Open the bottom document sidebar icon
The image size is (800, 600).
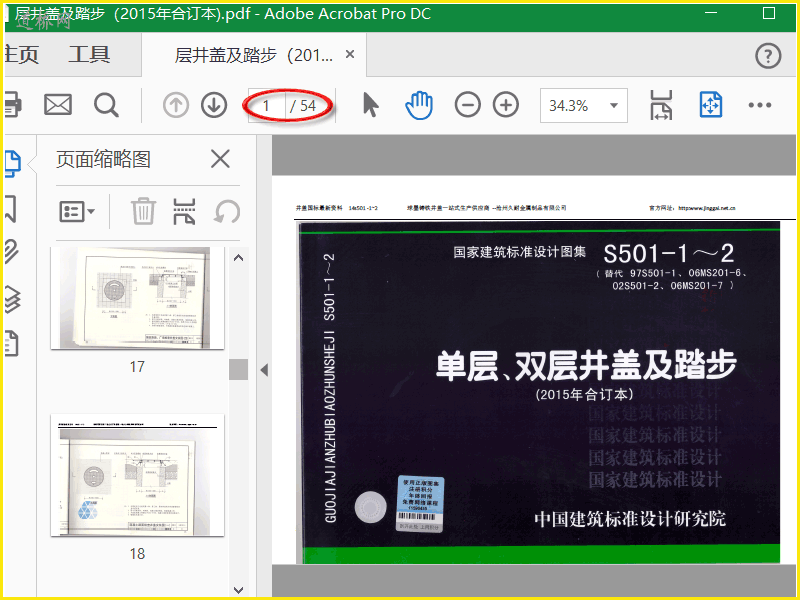(x=12, y=343)
